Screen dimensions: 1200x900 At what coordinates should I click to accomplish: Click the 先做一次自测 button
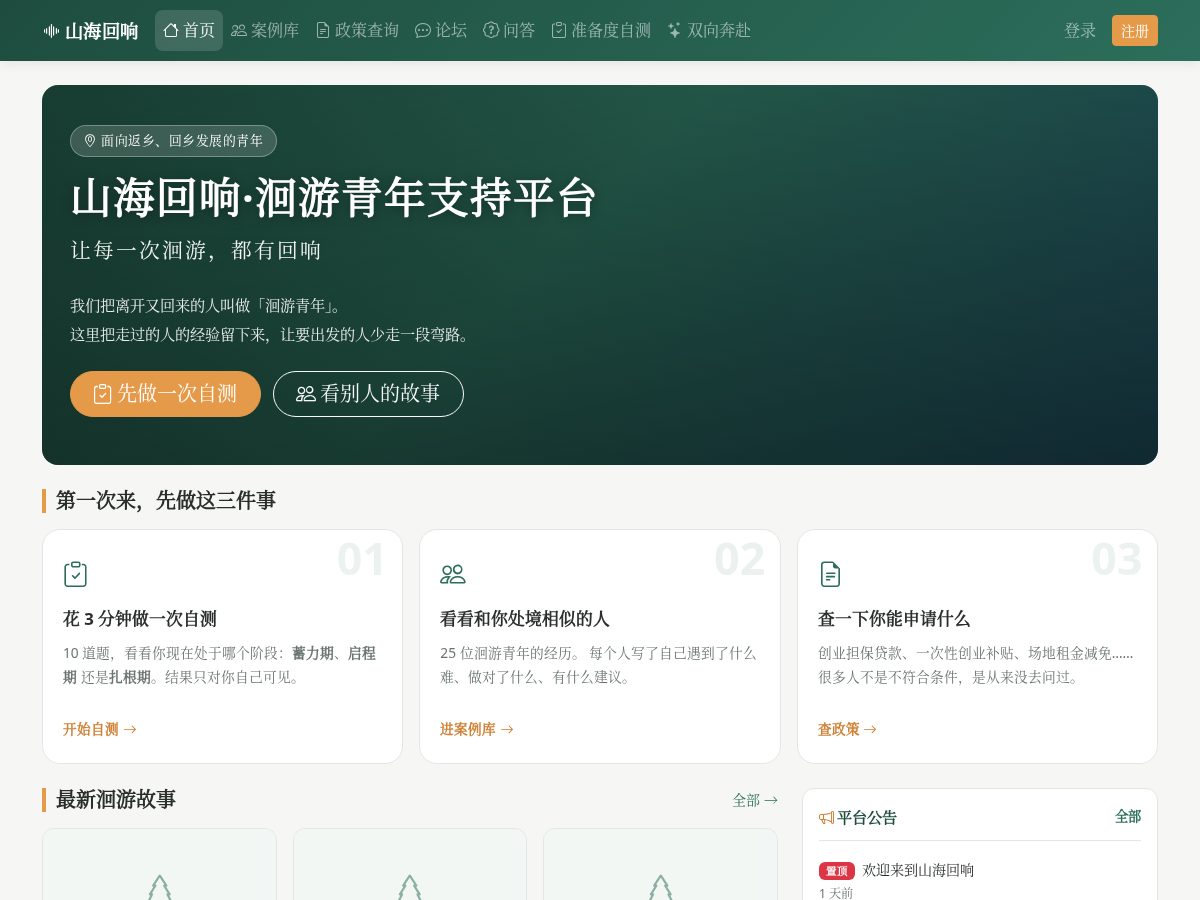click(x=165, y=394)
